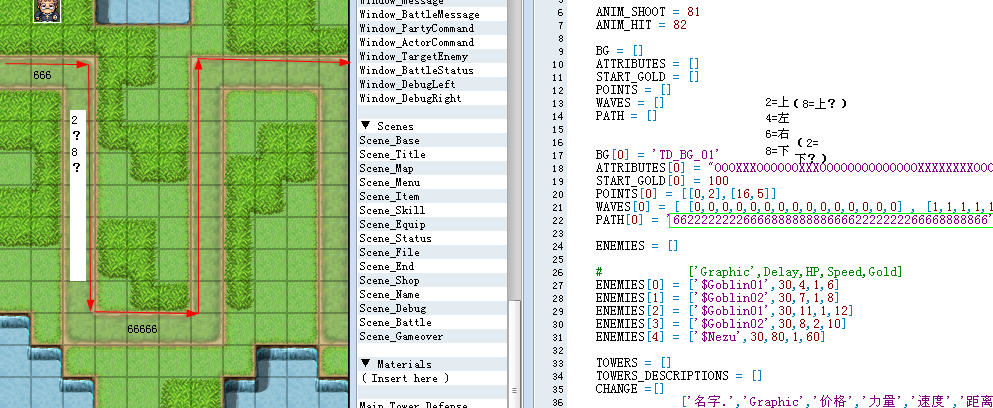Click the WAVES[0] array line
Screen dimensions: 993x408
pos(794,207)
